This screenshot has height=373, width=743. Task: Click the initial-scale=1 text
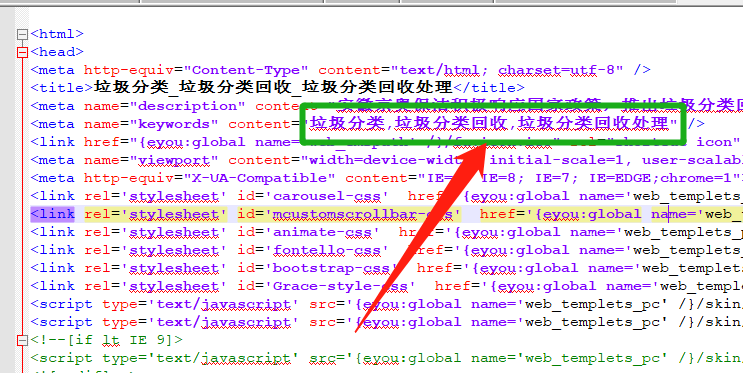556,160
